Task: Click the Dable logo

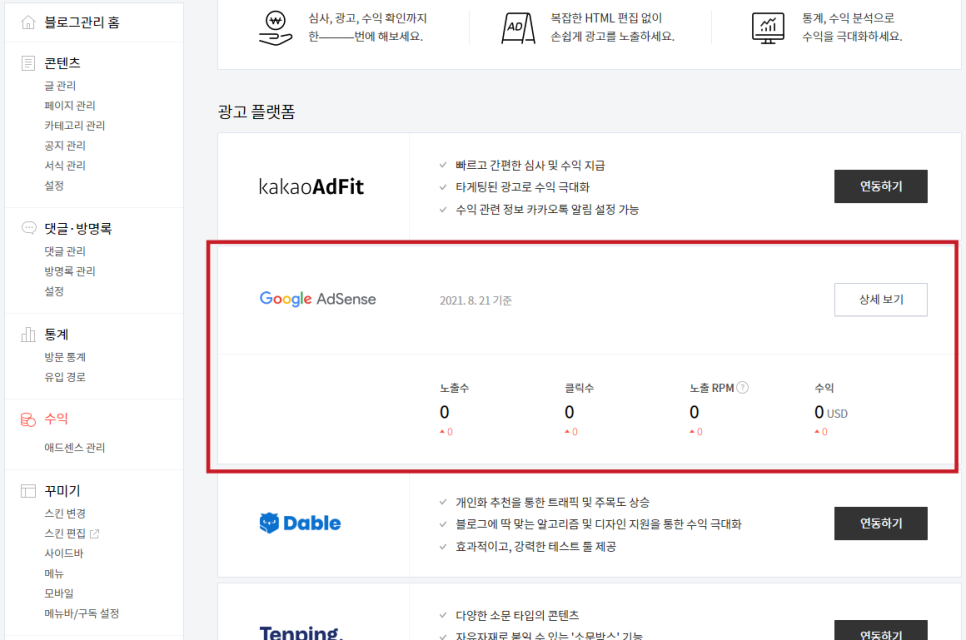Action: 300,523
